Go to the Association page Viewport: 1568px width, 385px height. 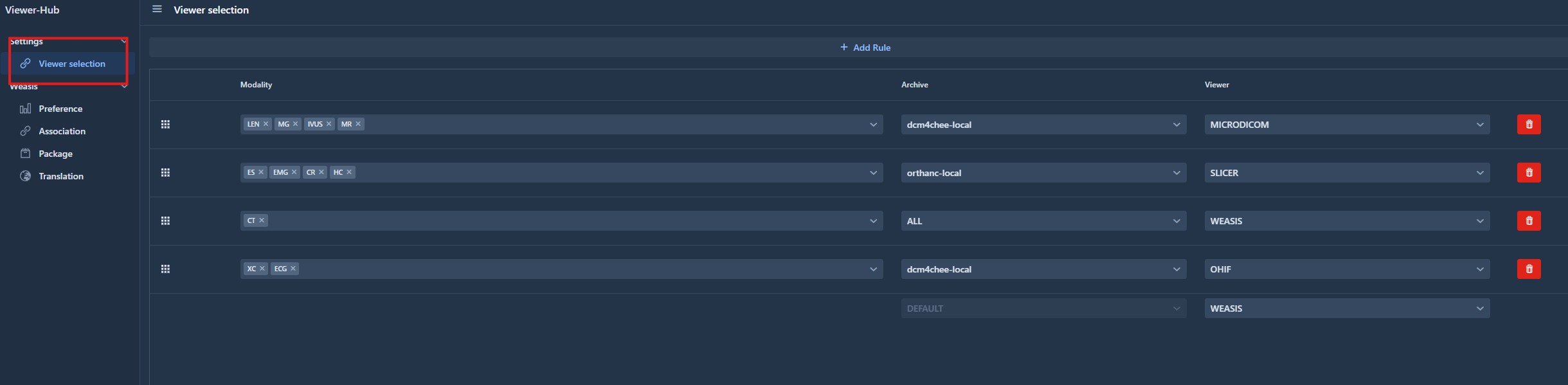(62, 131)
